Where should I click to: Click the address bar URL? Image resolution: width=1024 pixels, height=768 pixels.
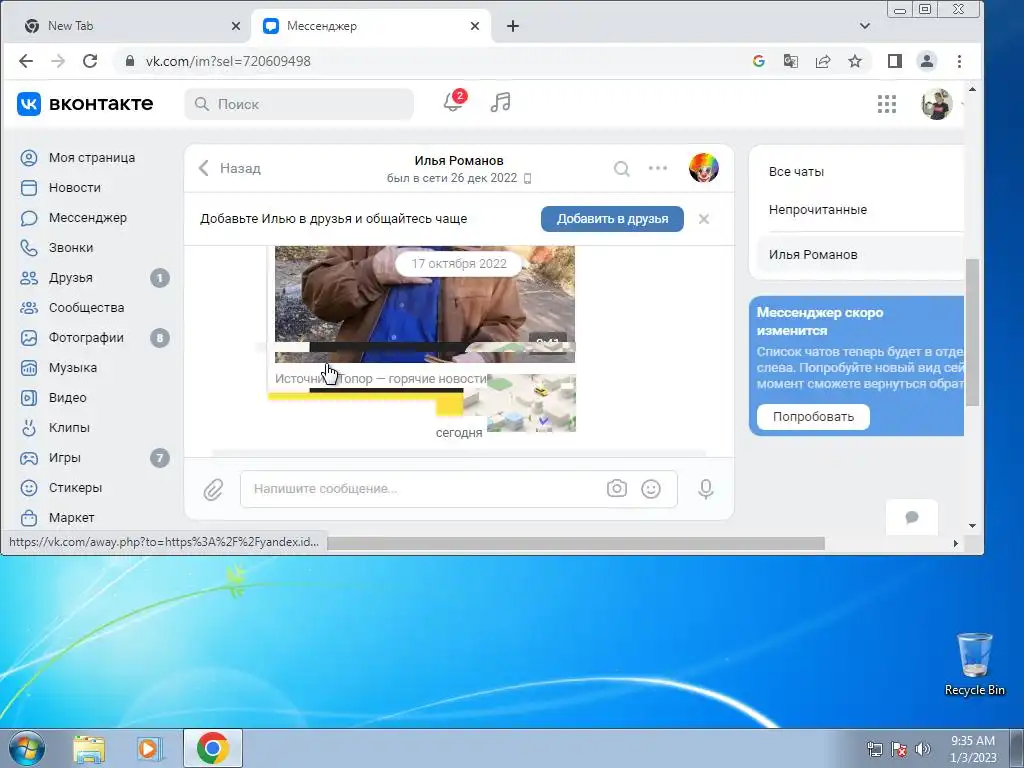tap(228, 61)
